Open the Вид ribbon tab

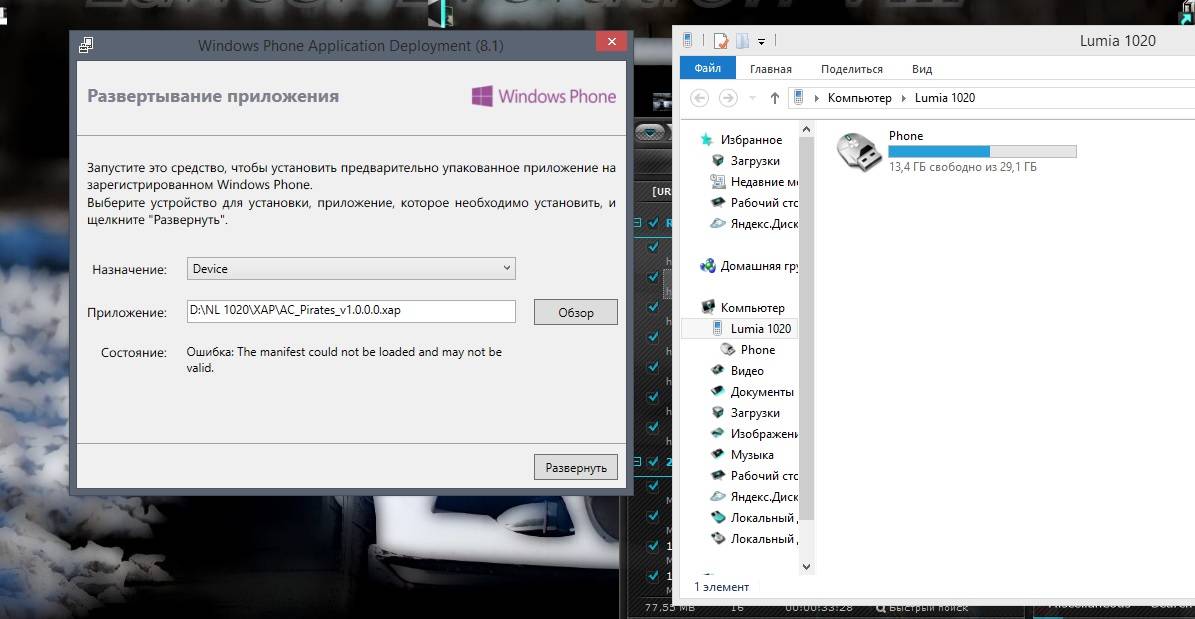tap(921, 69)
